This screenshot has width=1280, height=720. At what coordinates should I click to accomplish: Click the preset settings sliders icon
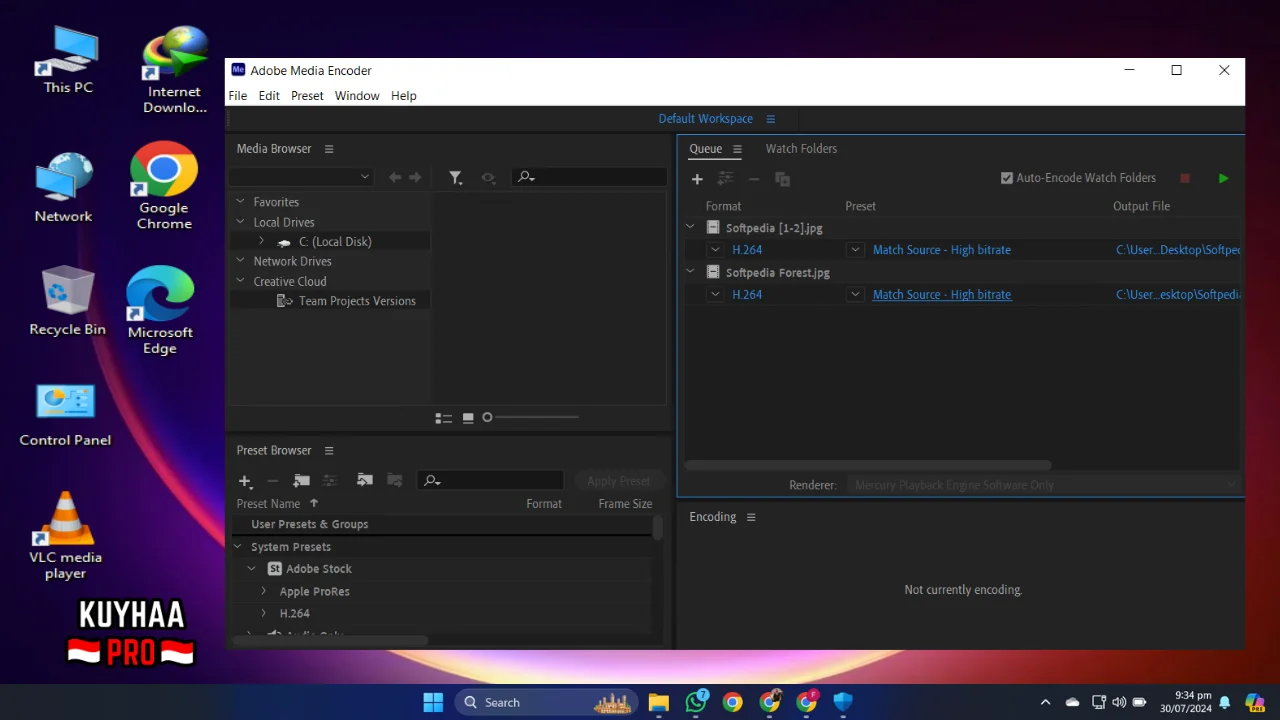330,481
